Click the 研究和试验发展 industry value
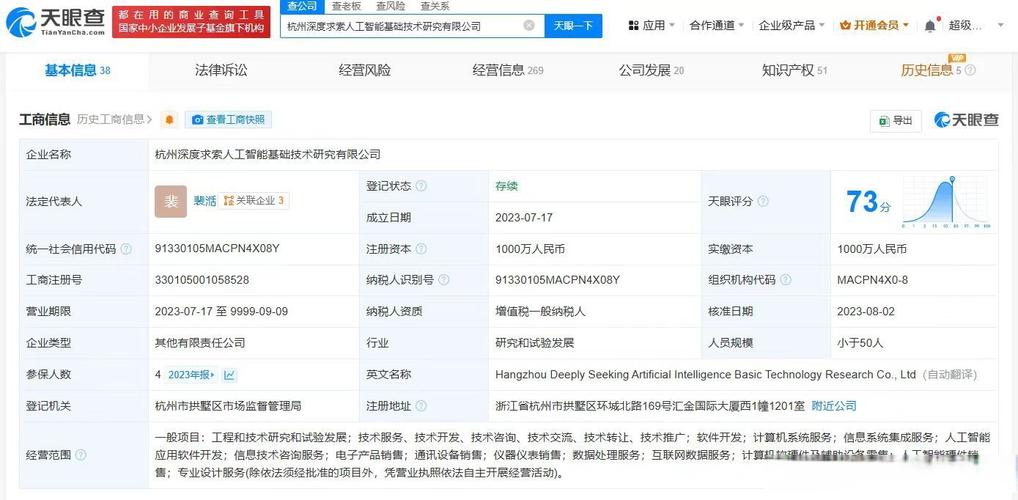This screenshot has width=1018, height=500. (534, 343)
